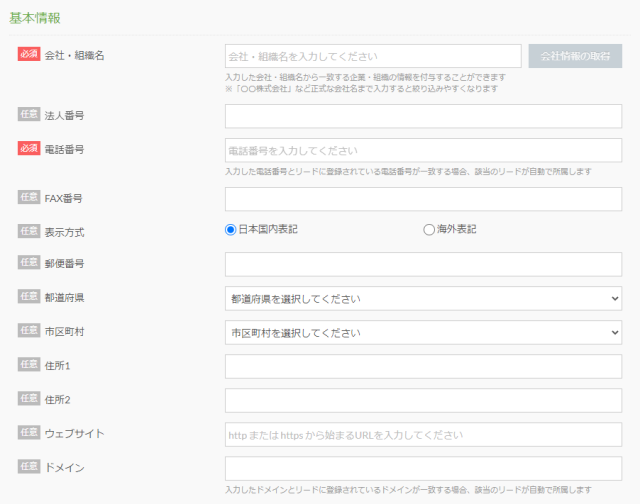This screenshot has width=640, height=504.
Task: Focus the 会社・組織名 input field
Action: click(x=373, y=56)
